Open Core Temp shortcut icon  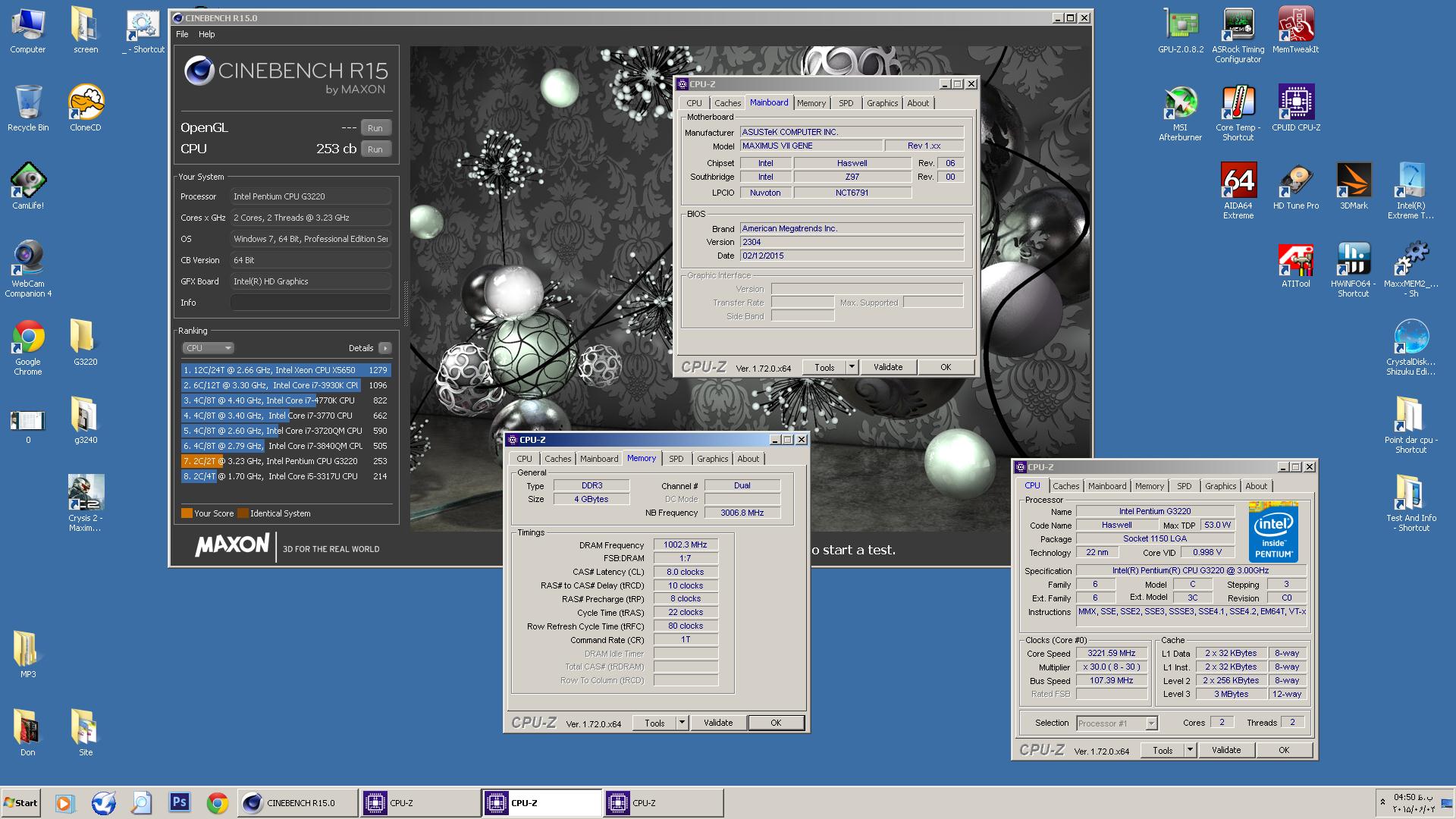point(1238,113)
